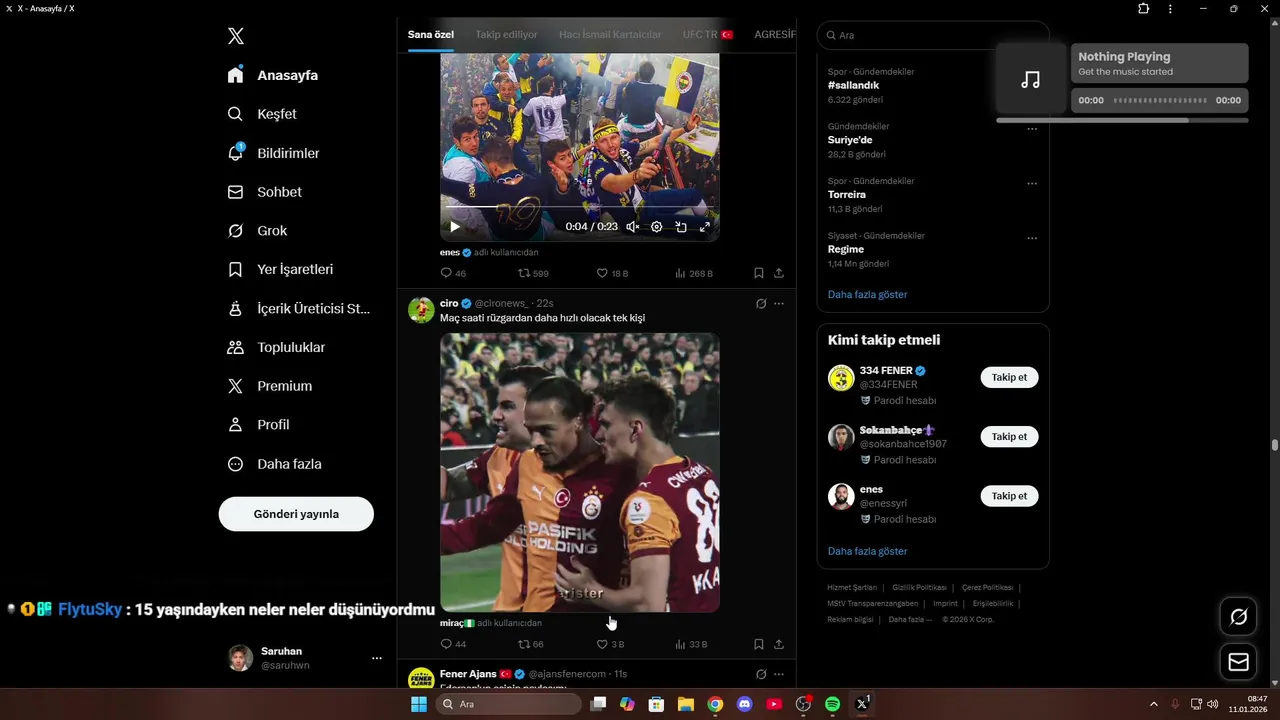The image size is (1280, 720).
Task: Open Spotify from taskbar
Action: click(x=832, y=704)
